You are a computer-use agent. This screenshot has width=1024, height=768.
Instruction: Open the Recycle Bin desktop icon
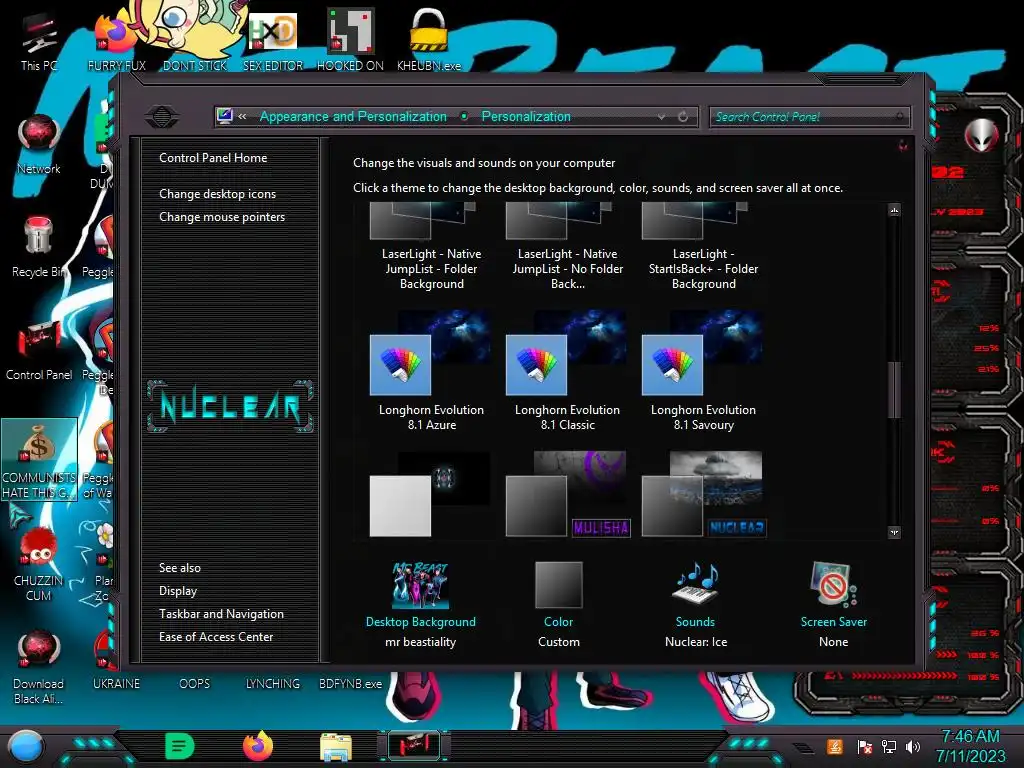39,247
